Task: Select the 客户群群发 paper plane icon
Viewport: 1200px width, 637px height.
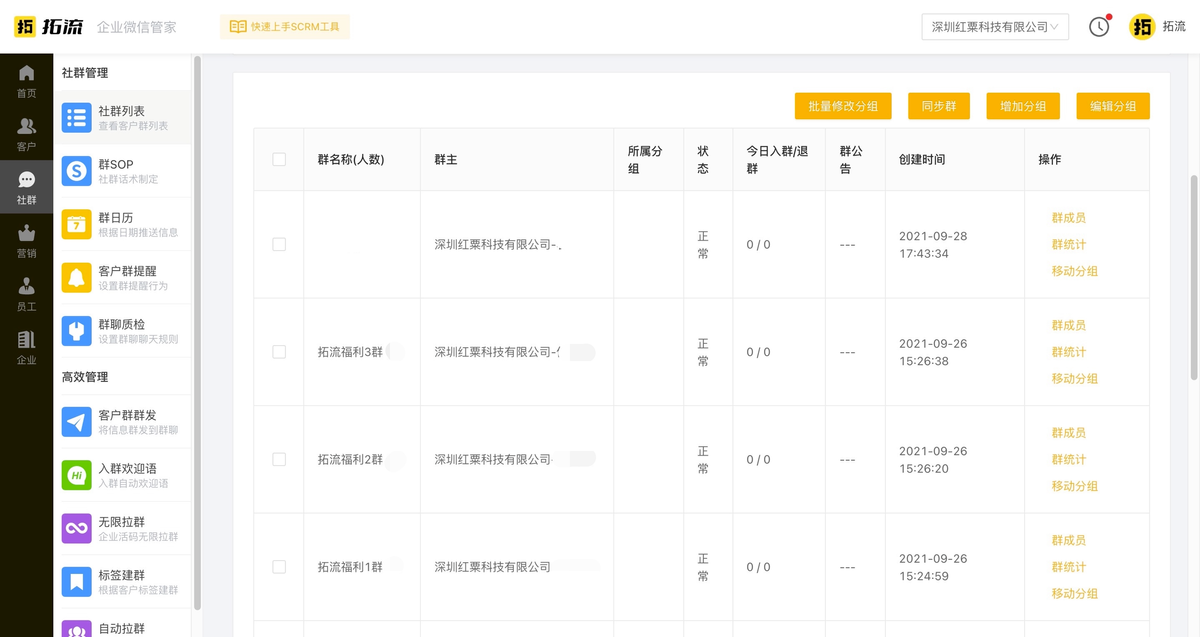Action: coord(76,419)
